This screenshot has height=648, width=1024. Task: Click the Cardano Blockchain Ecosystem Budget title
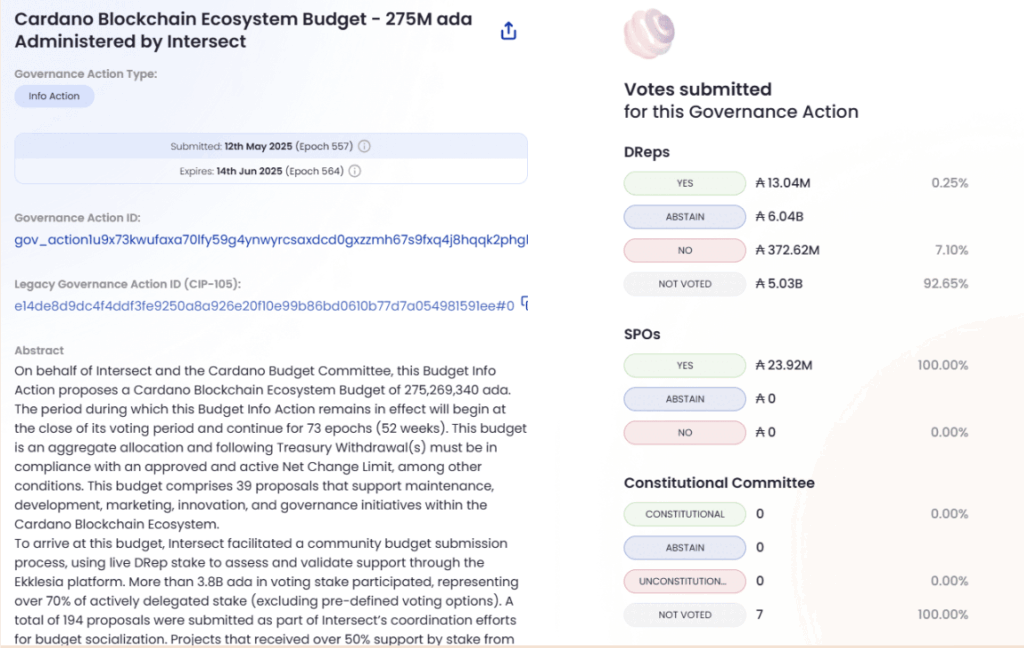pyautogui.click(x=243, y=30)
